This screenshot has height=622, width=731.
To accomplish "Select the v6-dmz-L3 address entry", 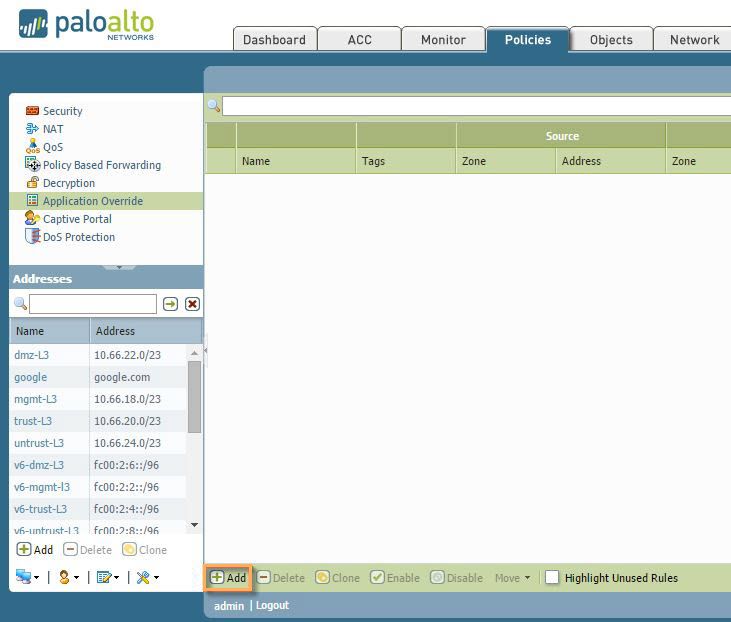I will 39,465.
